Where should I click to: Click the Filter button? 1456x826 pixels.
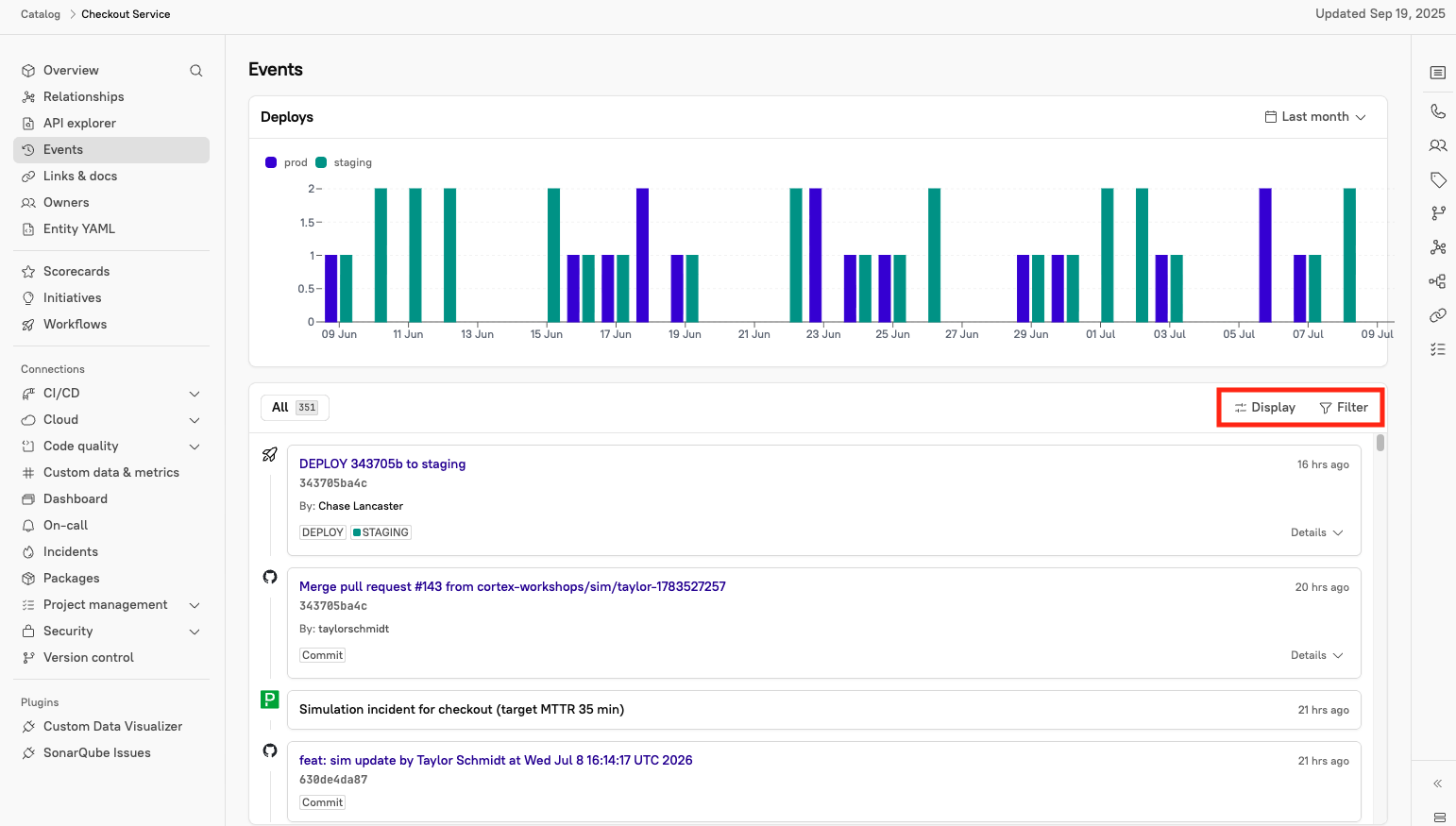pyautogui.click(x=1344, y=408)
